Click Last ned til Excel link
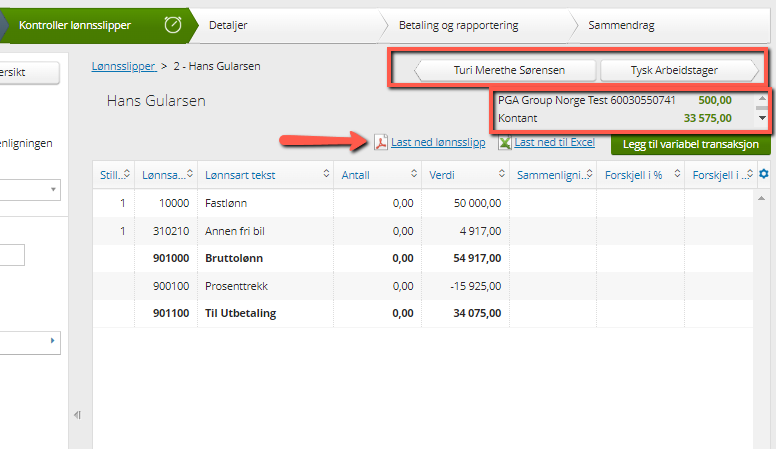The image size is (776, 449). click(x=554, y=143)
